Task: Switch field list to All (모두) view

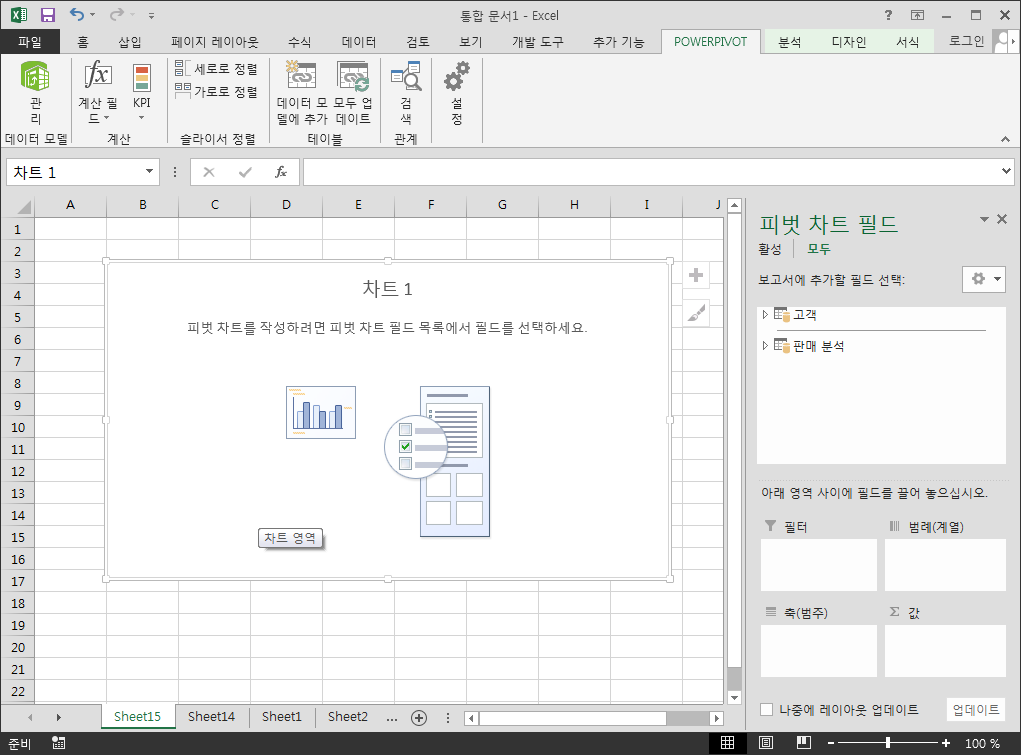Action: click(819, 249)
